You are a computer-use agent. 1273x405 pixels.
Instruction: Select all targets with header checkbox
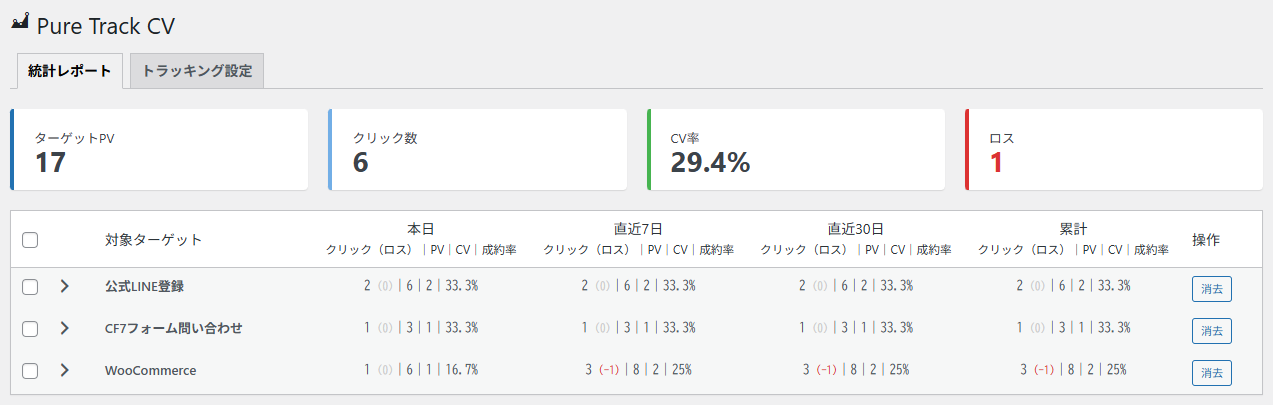[x=30, y=240]
